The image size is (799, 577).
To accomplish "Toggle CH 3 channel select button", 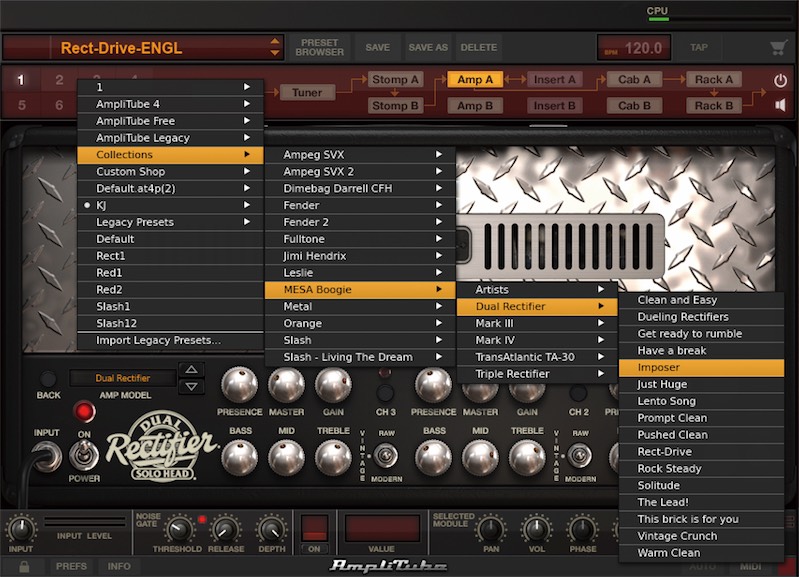I will pos(385,393).
